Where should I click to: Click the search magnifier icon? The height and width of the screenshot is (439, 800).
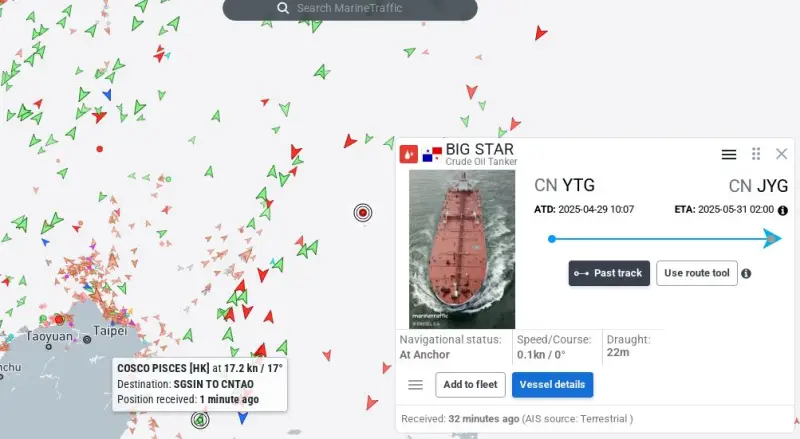pyautogui.click(x=283, y=8)
